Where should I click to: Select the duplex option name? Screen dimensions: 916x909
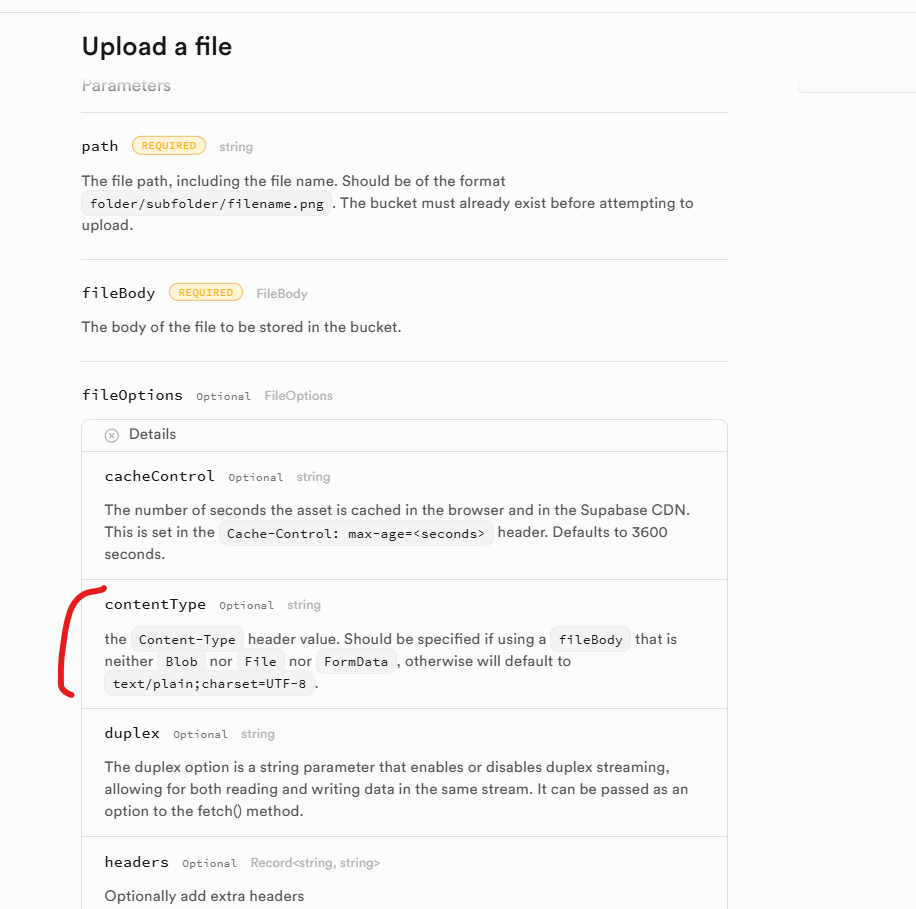pos(132,733)
